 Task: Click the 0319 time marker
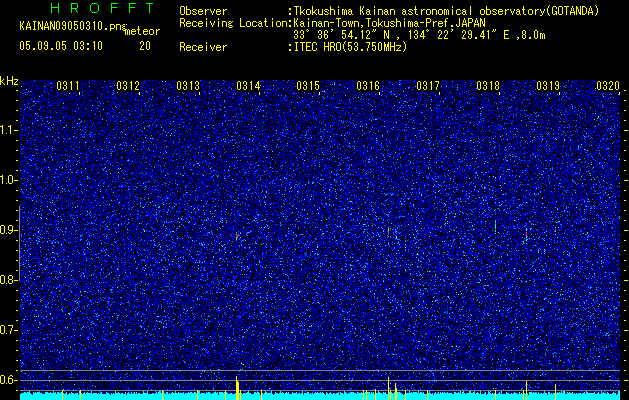548,85
